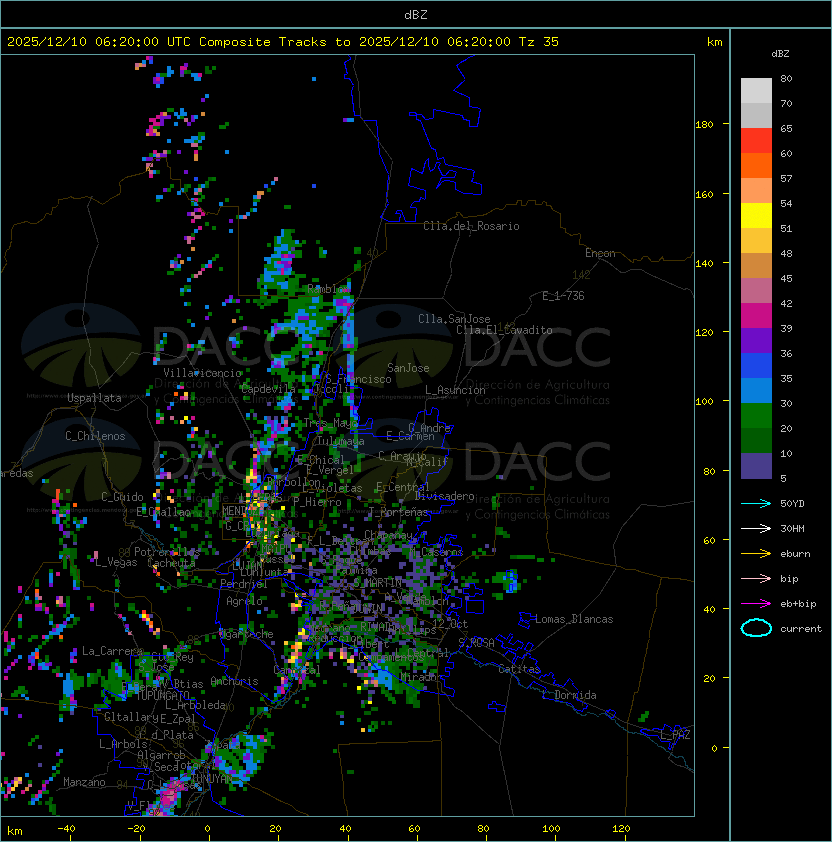Click the 'Agrelo' map label
This screenshot has height=842, width=832.
click(244, 601)
